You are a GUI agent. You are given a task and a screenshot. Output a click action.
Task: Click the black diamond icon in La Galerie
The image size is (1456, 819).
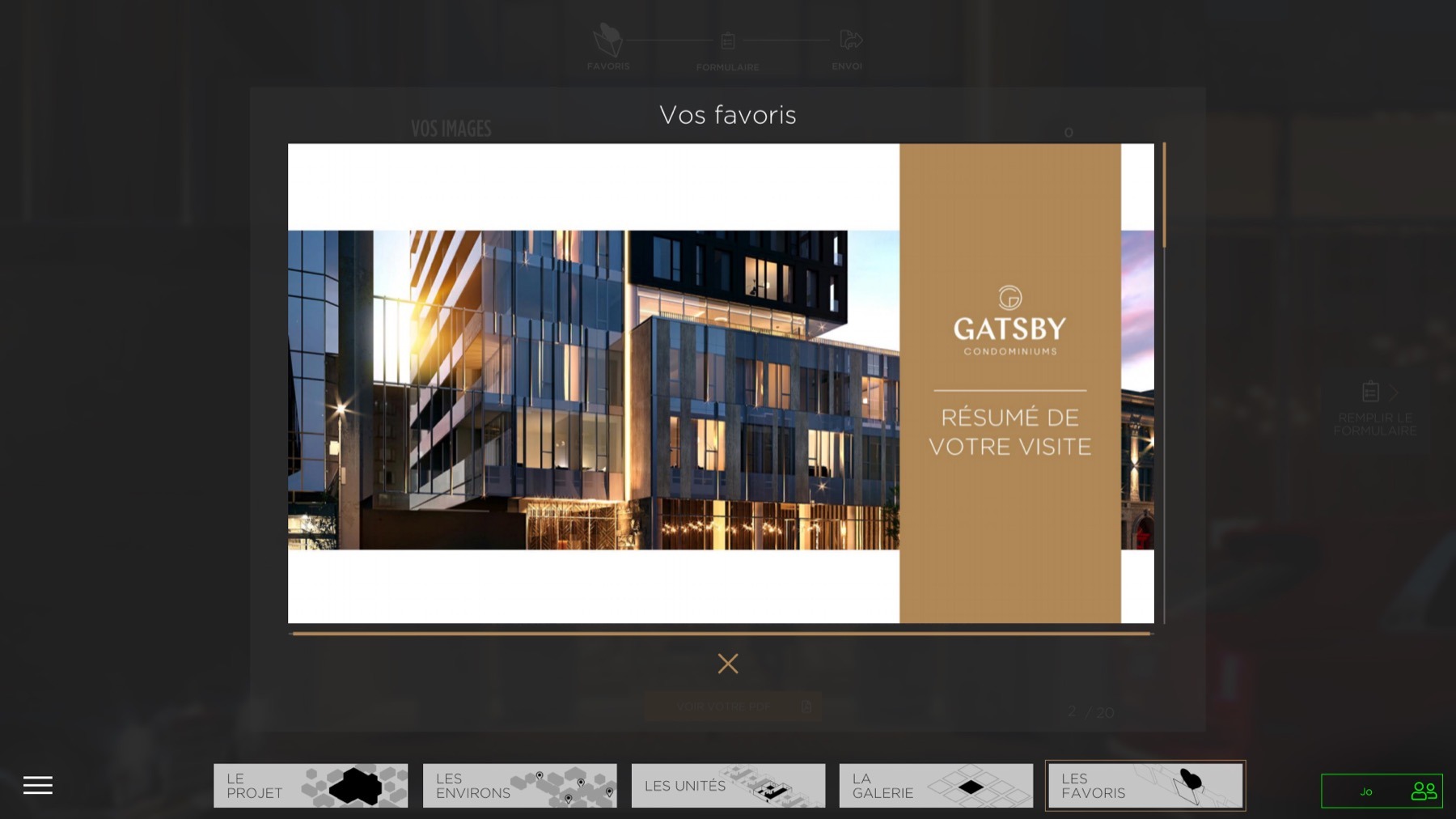click(x=970, y=787)
